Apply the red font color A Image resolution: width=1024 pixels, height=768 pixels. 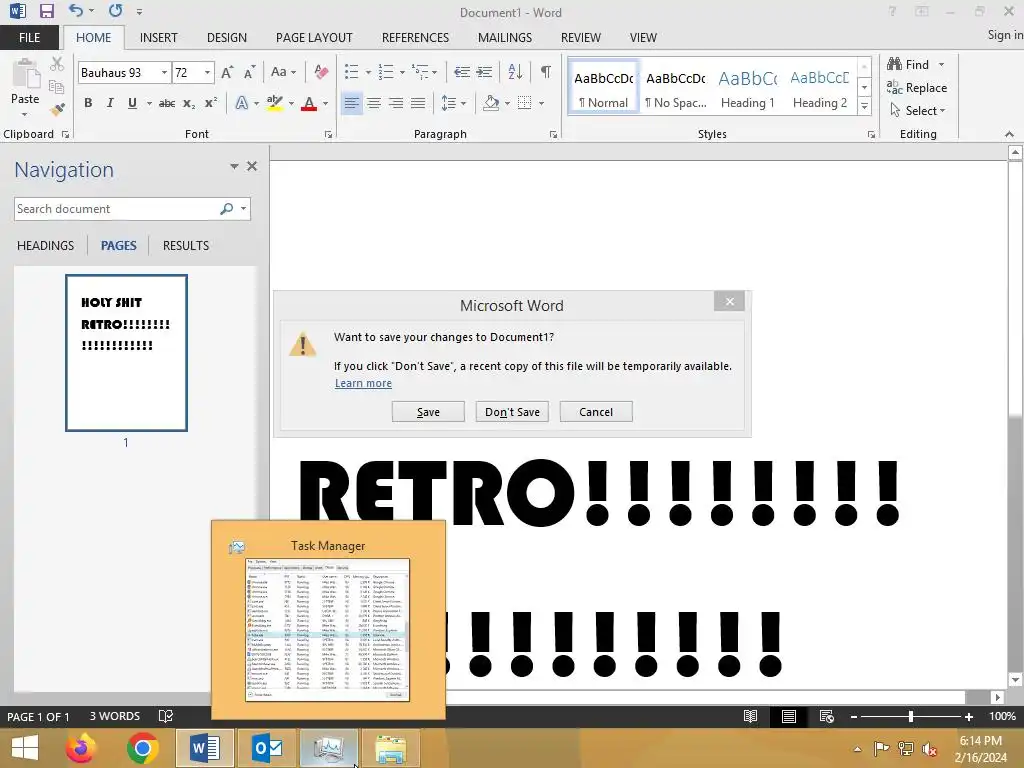tap(309, 103)
